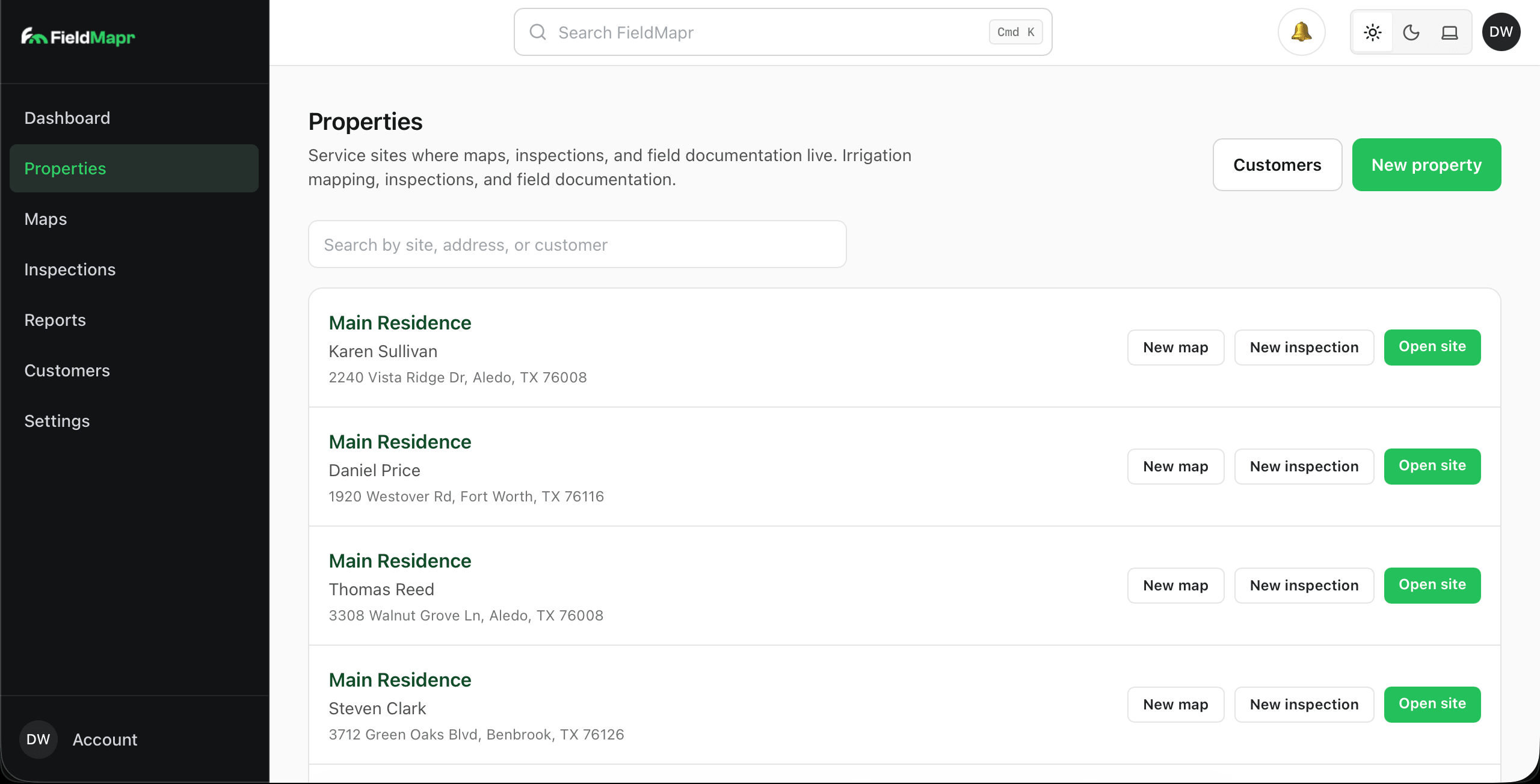Click the Cmd K shortcut badge
The height and width of the screenshot is (784, 1540).
(1015, 32)
